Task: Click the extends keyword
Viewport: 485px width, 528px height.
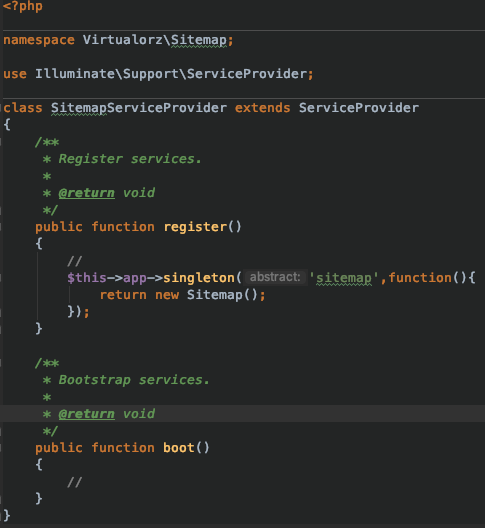Action: pyautogui.click(x=263, y=108)
